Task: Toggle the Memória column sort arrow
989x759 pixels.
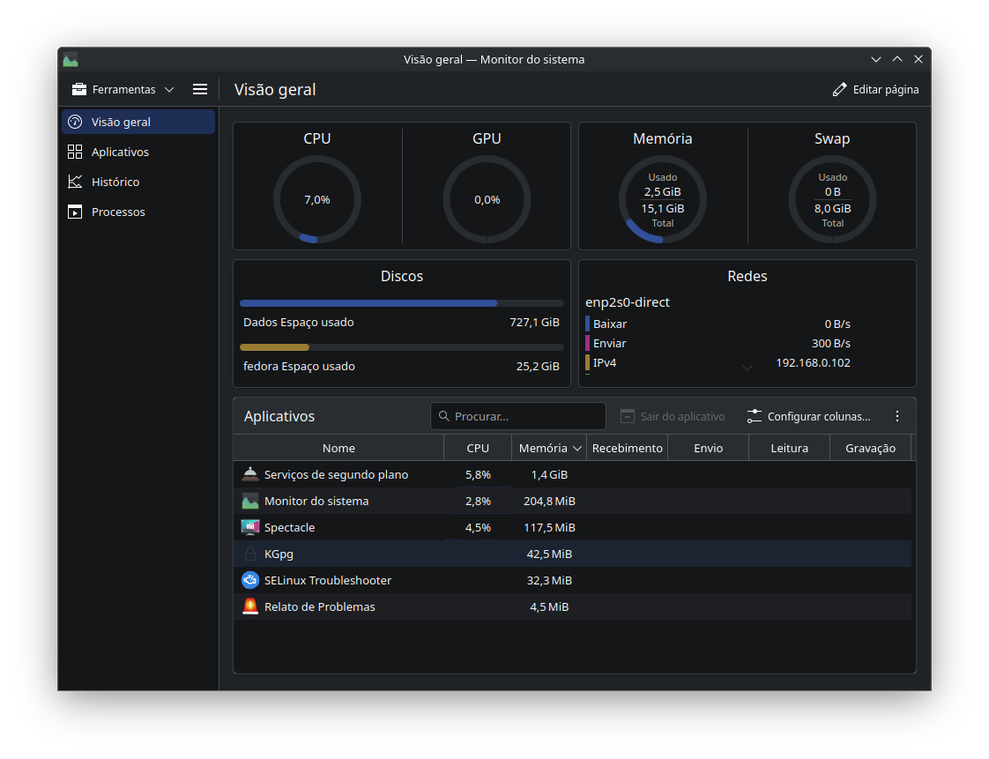Action: coord(577,449)
